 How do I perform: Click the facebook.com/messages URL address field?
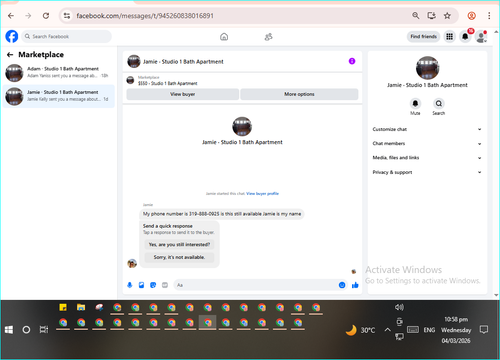(145, 16)
